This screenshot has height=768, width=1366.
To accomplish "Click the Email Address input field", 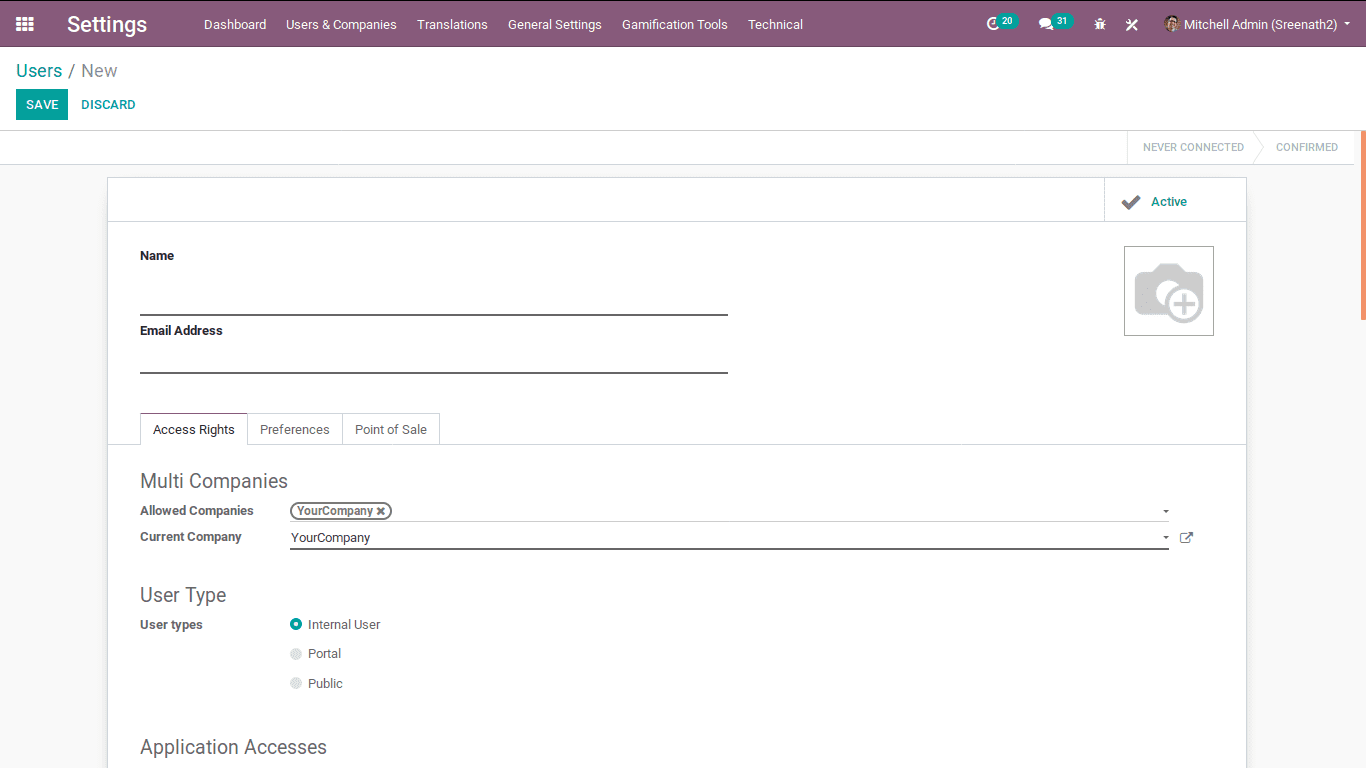I will [434, 360].
